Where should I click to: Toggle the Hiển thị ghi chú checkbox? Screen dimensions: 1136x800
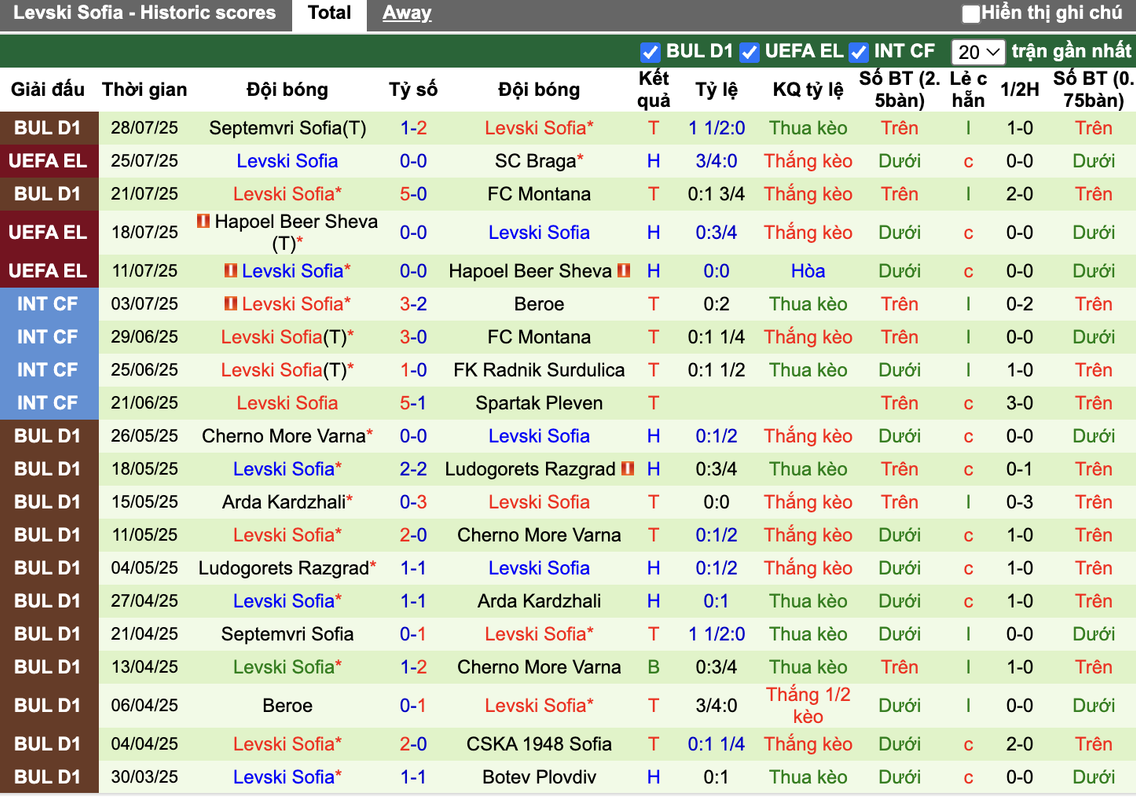point(970,13)
